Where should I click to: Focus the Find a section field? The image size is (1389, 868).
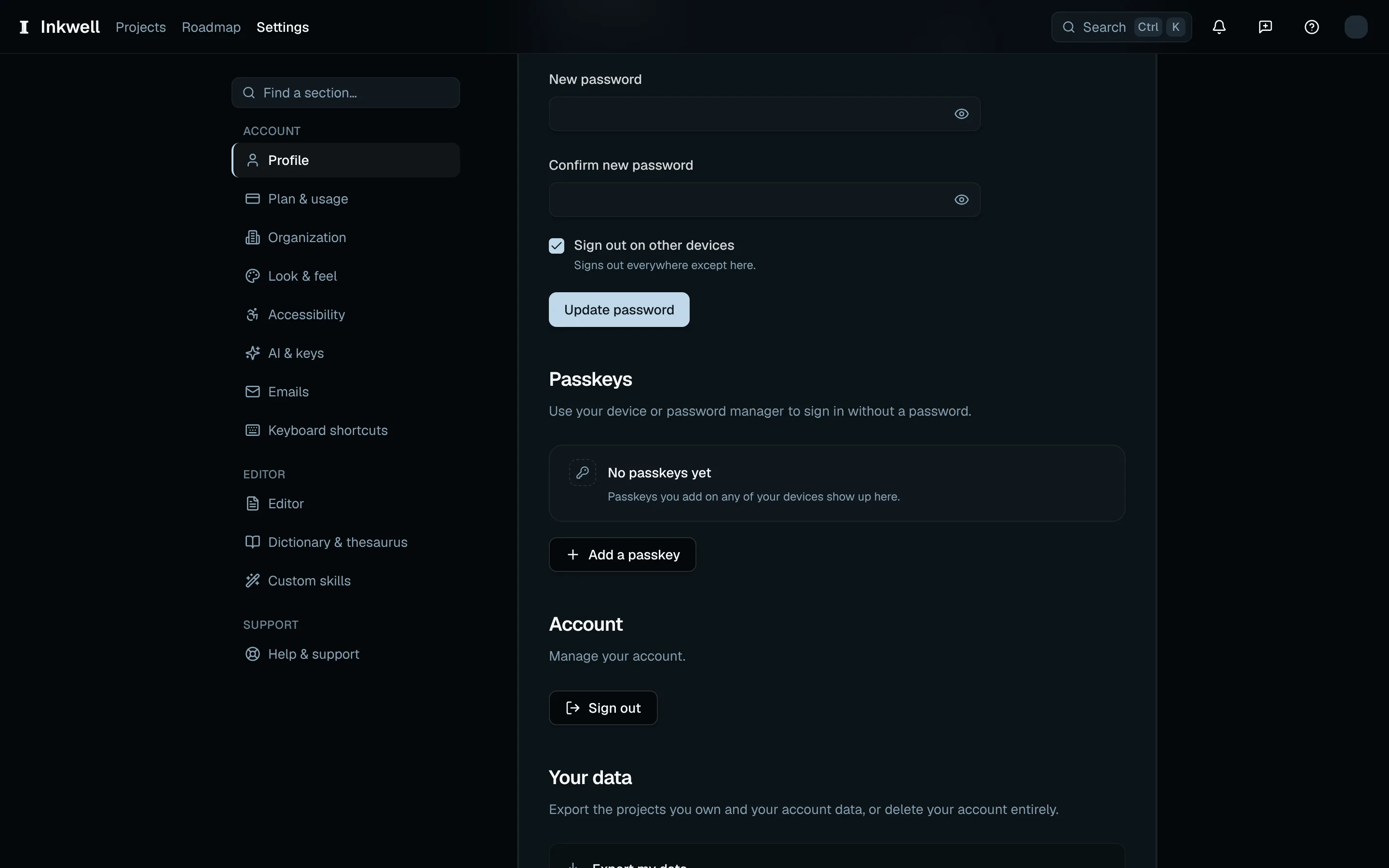click(345, 93)
